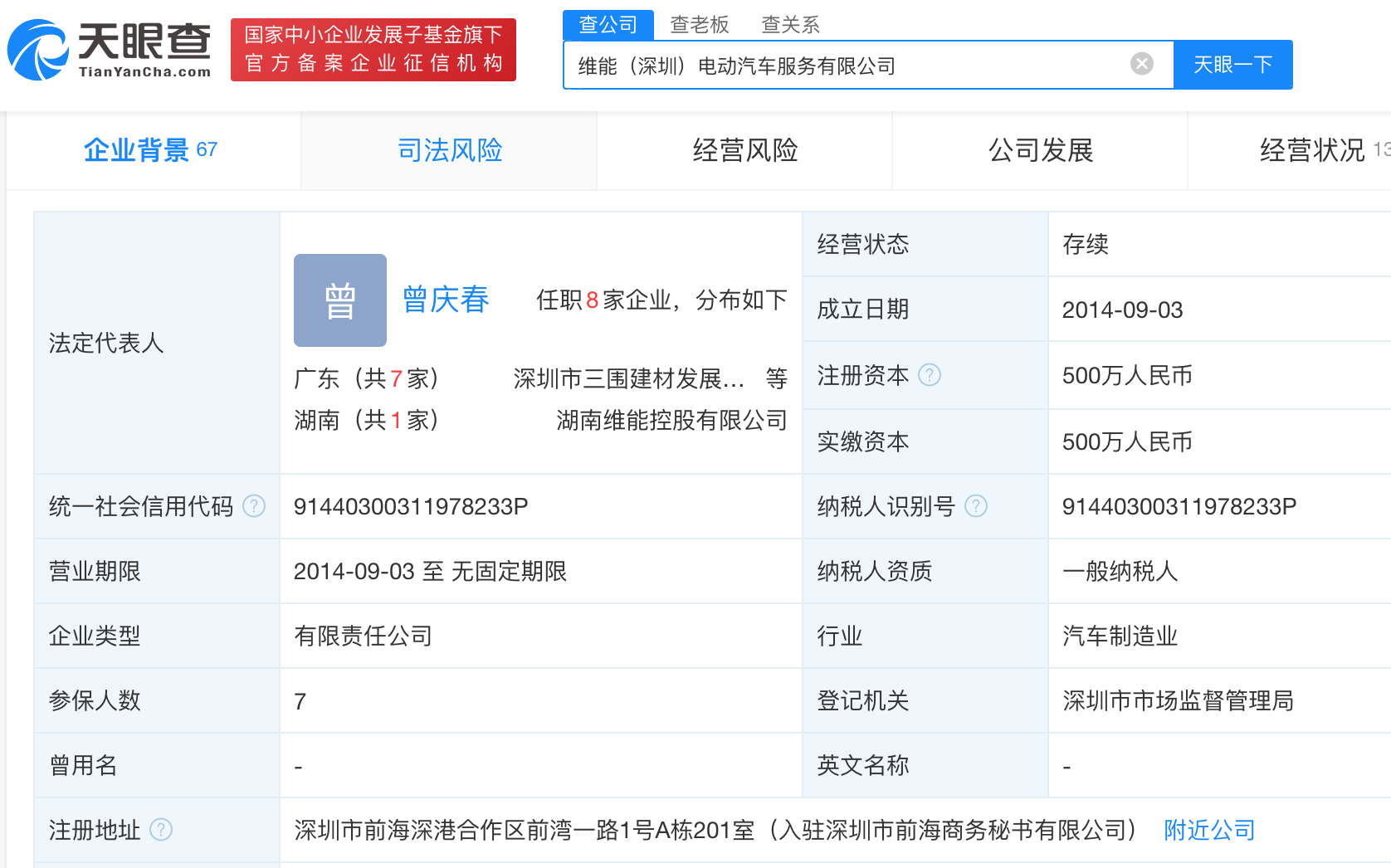Select taxpayer ID value under 纳税人识别号

click(1179, 506)
